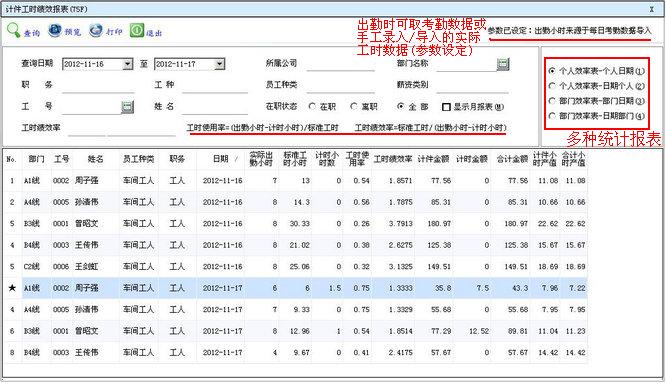This screenshot has height=385, width=666.
Task: Click the 实际出勤小时 column header
Action: coord(261,159)
